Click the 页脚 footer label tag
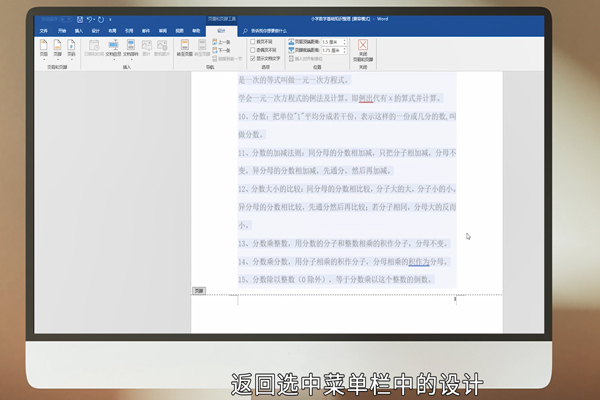600x400 pixels. 199,291
